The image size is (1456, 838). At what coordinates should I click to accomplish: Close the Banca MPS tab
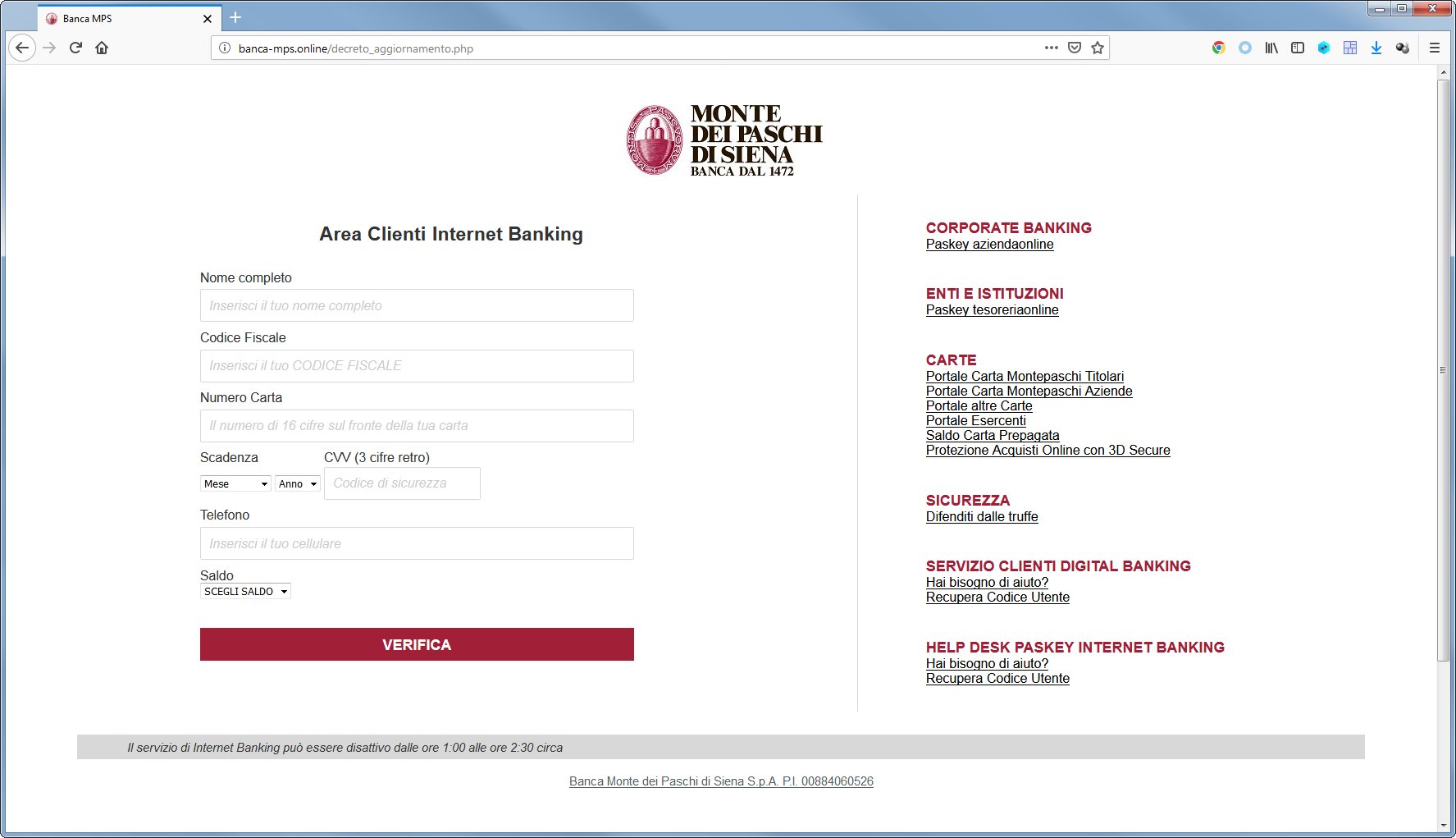tap(207, 18)
